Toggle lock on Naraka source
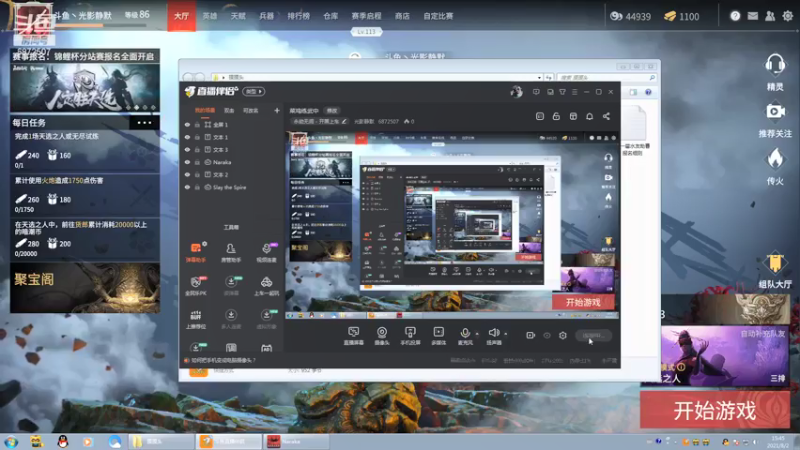Screen dimensions: 800x450 coord(197,162)
